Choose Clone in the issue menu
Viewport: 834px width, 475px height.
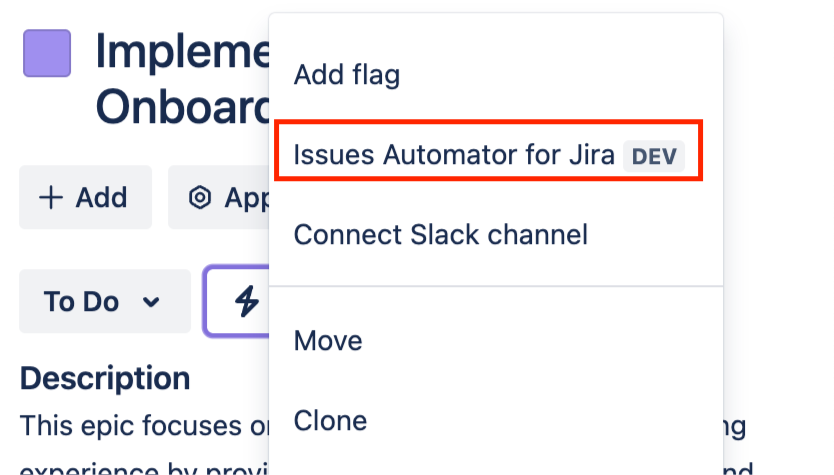(x=330, y=420)
